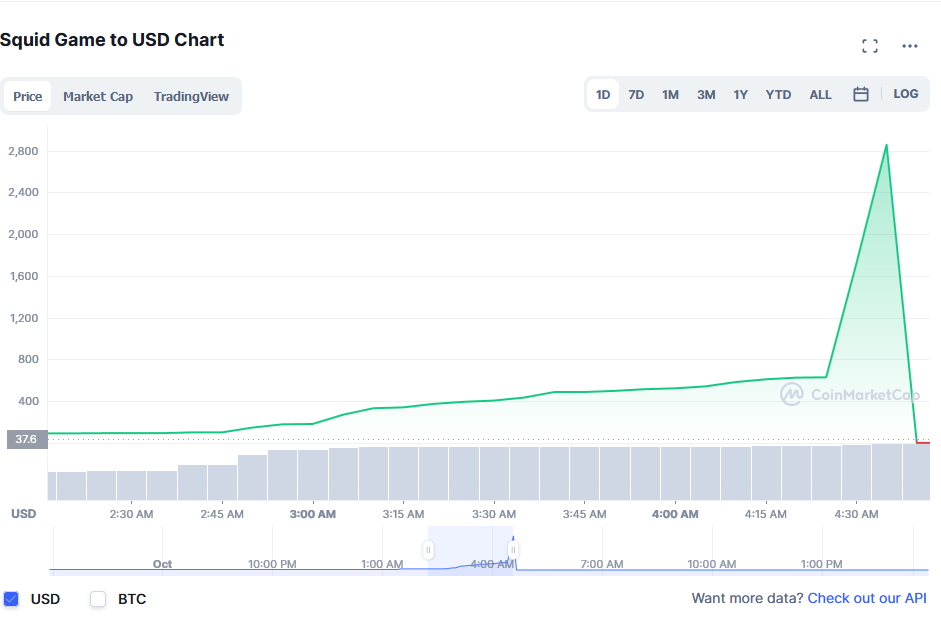
Task: Select the 1Y time range
Action: (741, 94)
